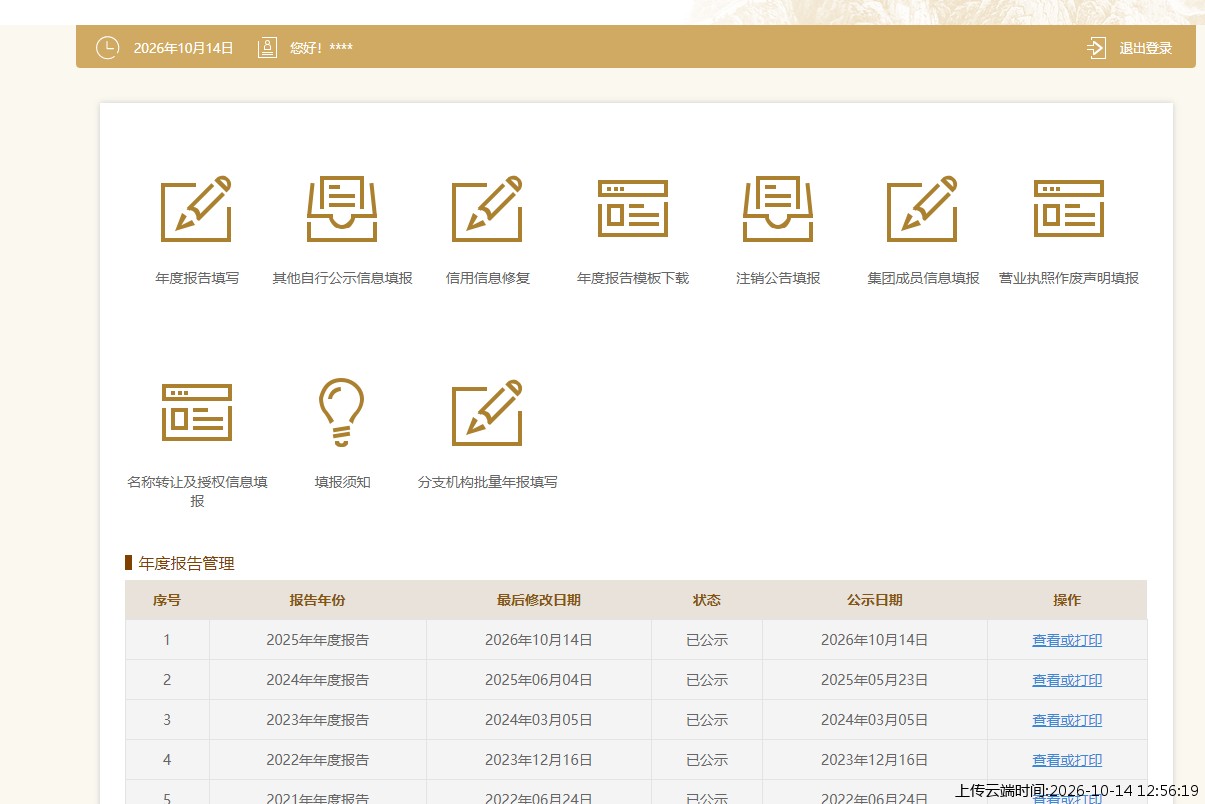Click the 最后修改日期 column header
1205x804 pixels.
tap(539, 600)
